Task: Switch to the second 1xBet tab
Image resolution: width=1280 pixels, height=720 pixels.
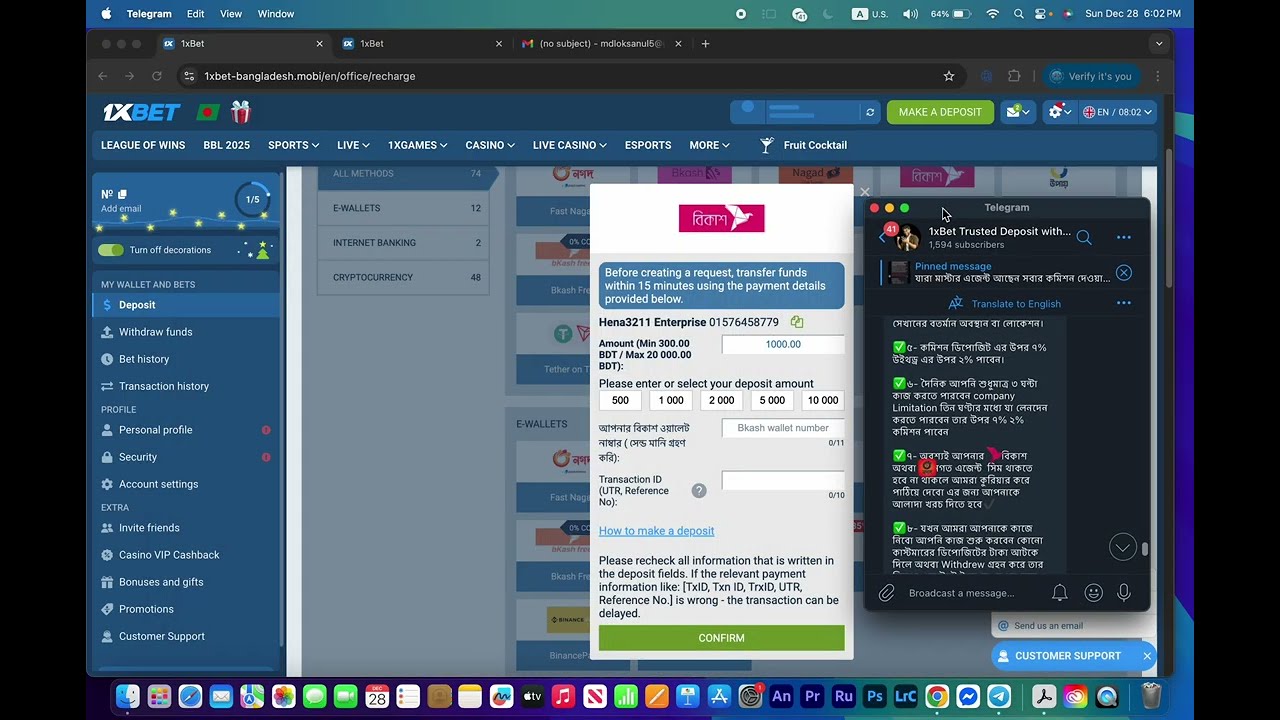Action: (420, 44)
